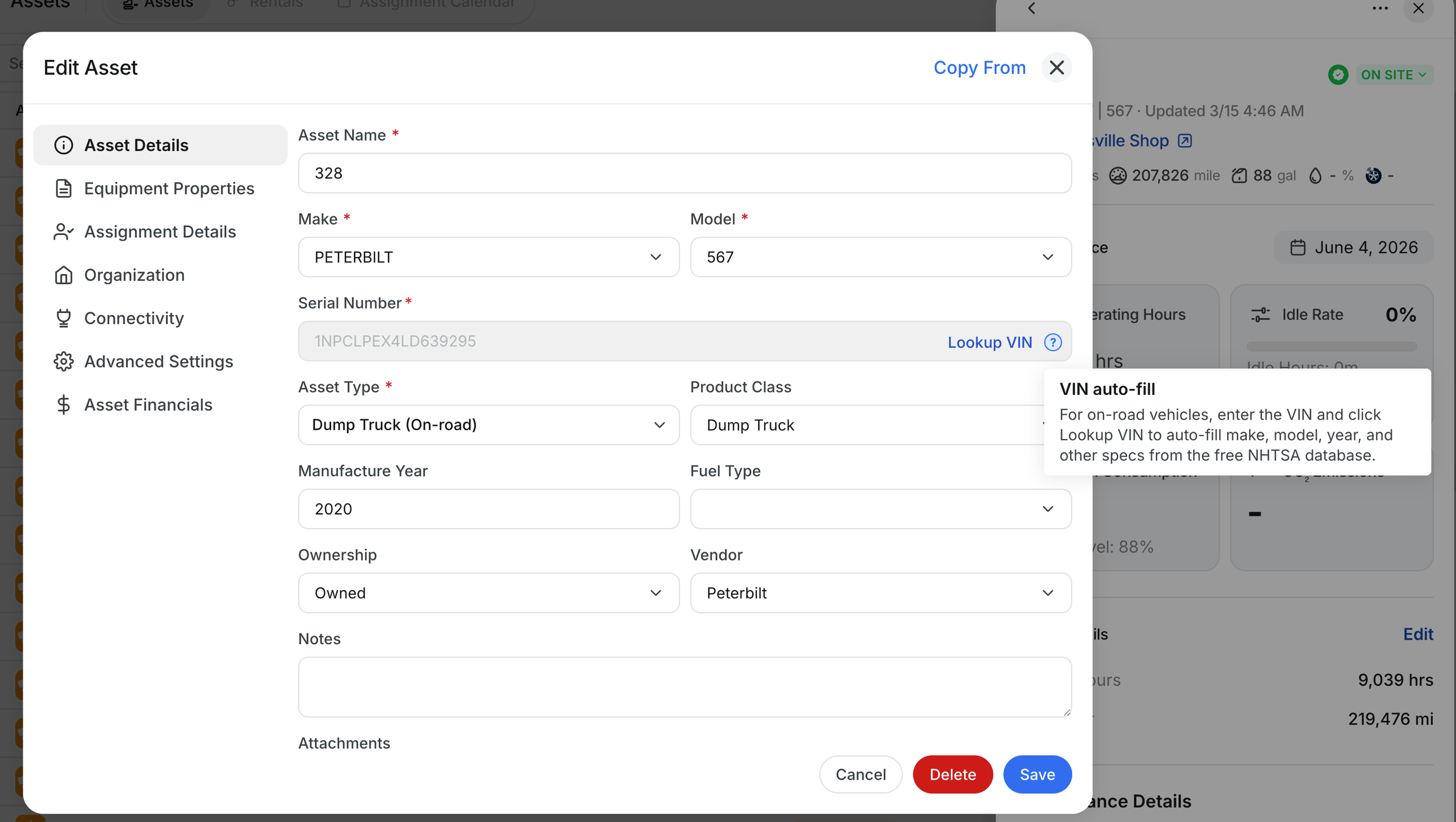Click the Asset Name input field
This screenshot has height=822, width=1456.
[684, 173]
